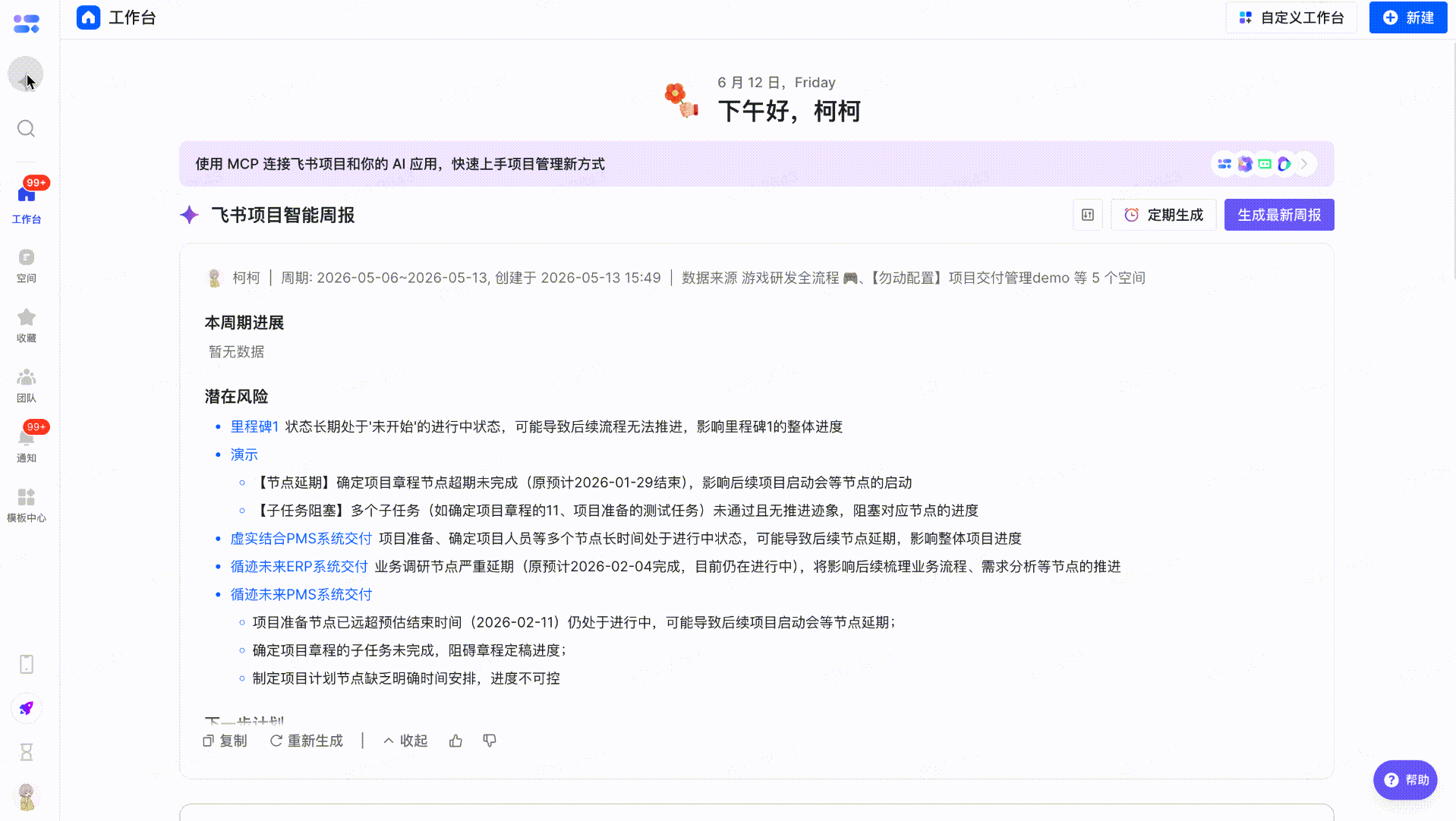1456x821 pixels.
Task: Click the 潜在风险 heading text
Action: pos(236,396)
